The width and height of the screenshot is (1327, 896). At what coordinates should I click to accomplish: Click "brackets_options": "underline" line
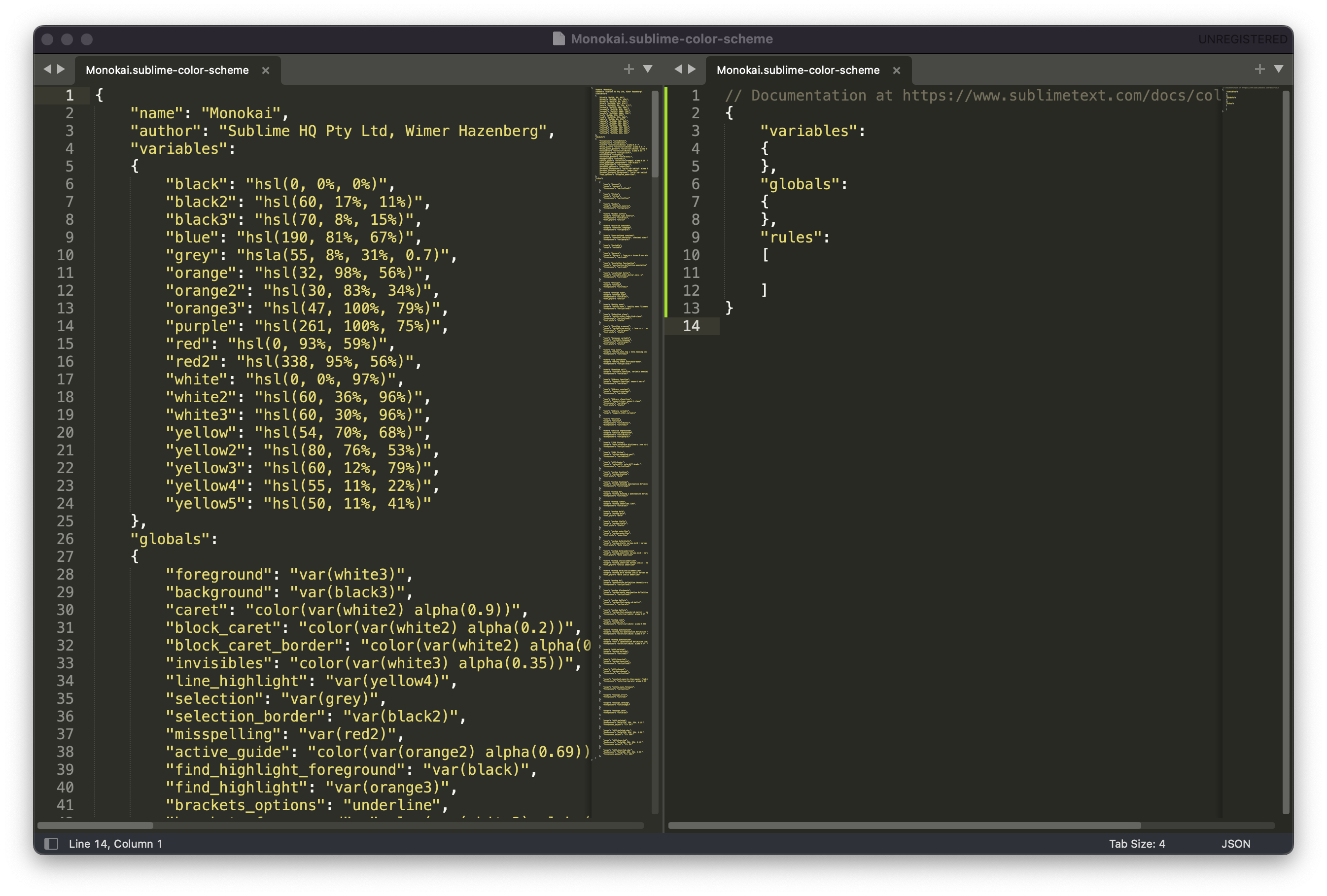[307, 805]
